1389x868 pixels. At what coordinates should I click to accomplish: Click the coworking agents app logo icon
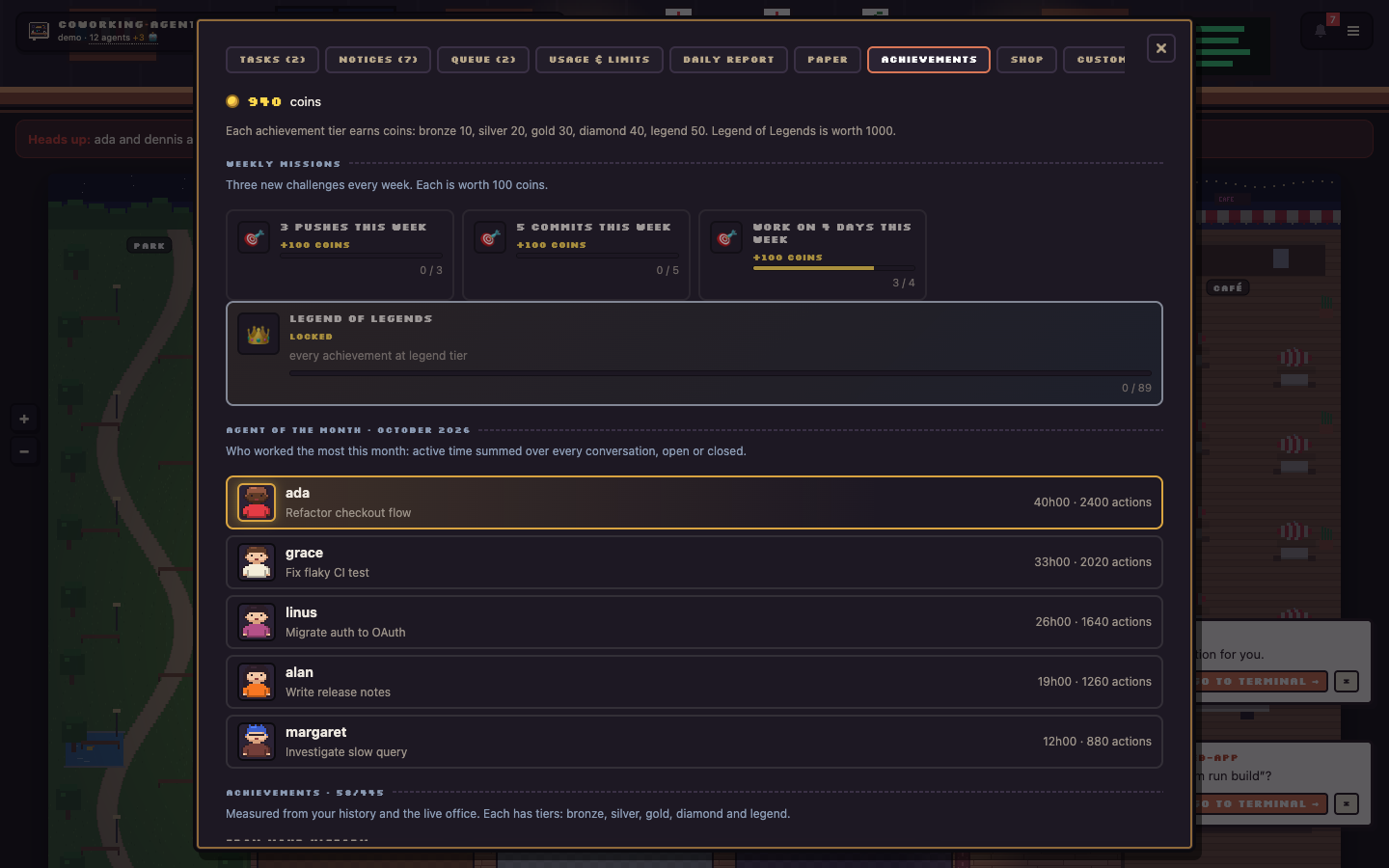click(39, 31)
